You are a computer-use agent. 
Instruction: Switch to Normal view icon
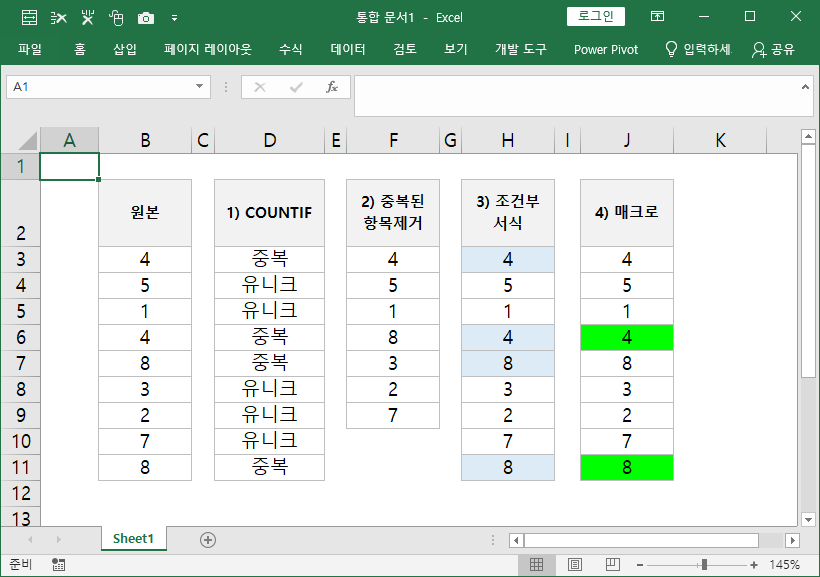click(537, 565)
